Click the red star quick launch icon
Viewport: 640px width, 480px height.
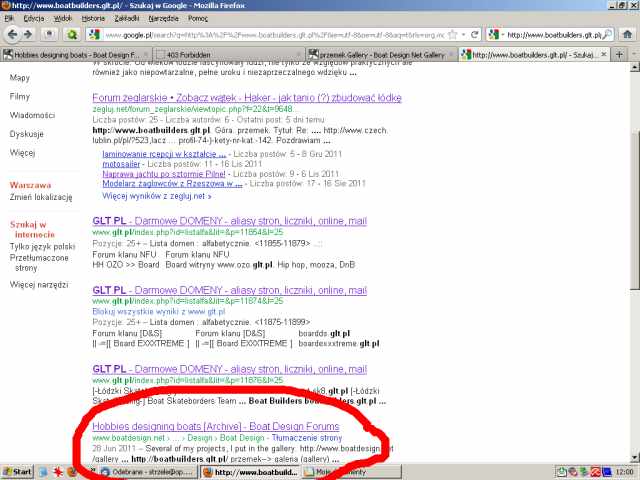(58, 472)
